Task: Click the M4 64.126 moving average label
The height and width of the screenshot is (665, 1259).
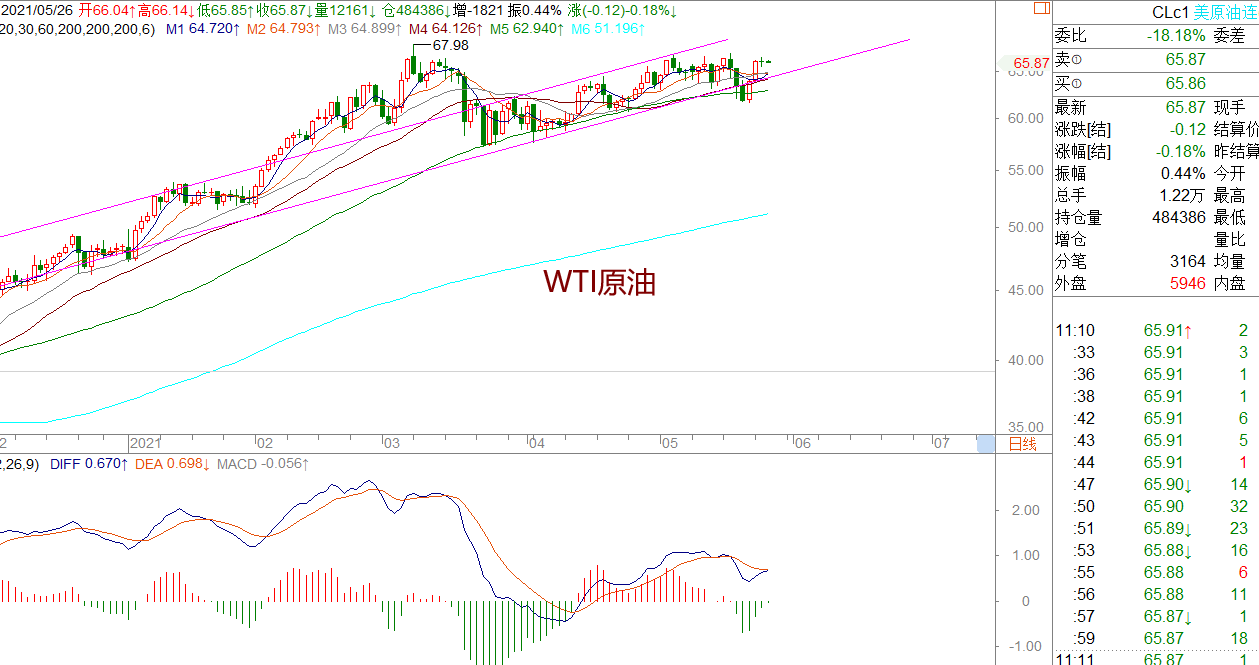Action: [446, 29]
